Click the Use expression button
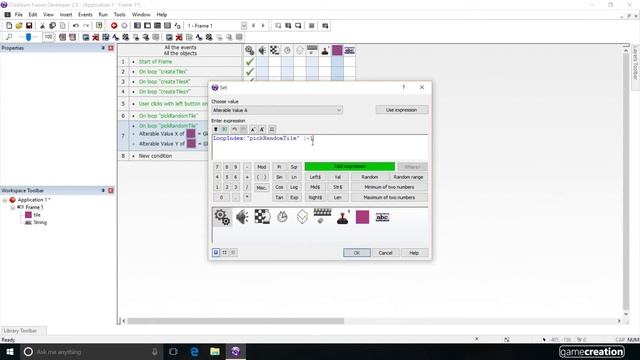Image resolution: width=640 pixels, height=360 pixels. (402, 110)
